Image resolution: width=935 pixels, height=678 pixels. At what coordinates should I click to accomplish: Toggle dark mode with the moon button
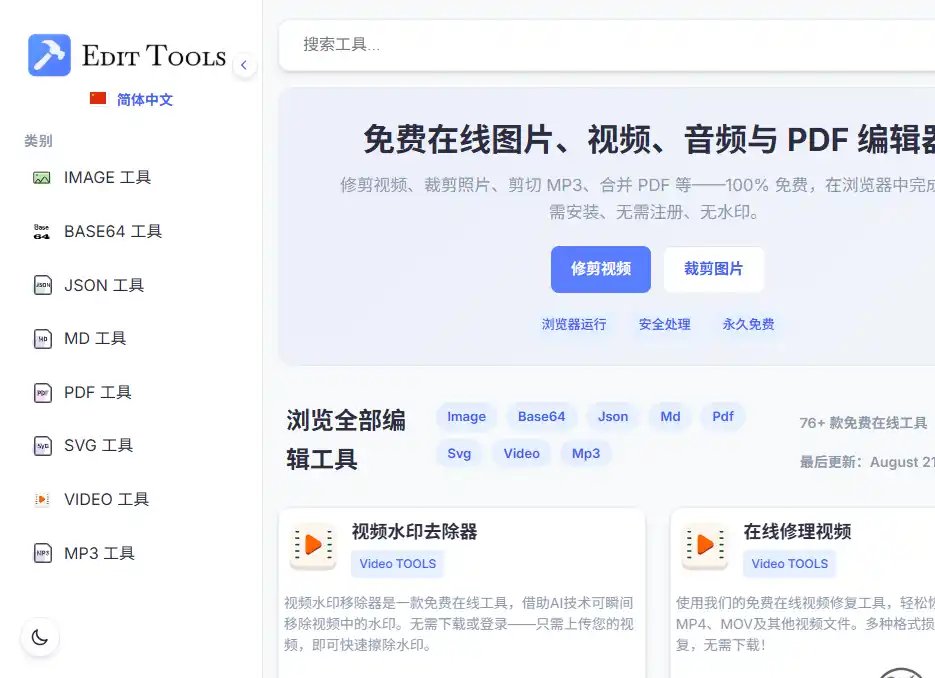point(40,637)
